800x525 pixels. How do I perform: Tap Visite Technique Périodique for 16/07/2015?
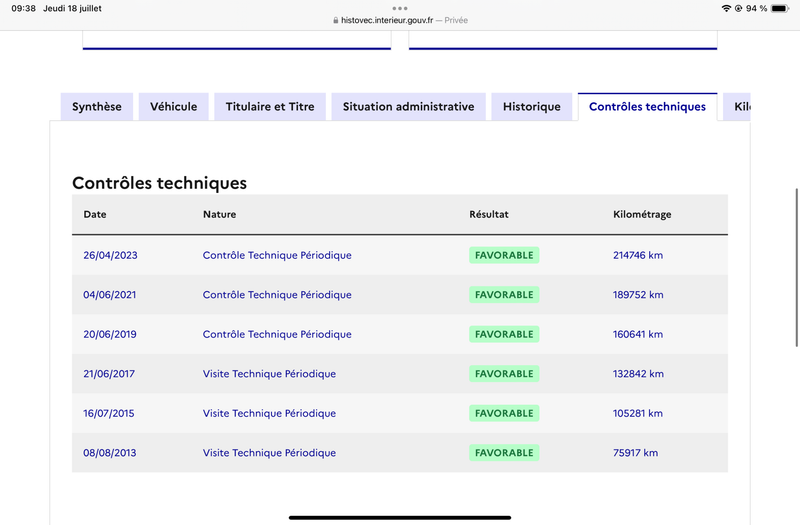pyautogui.click(x=269, y=413)
